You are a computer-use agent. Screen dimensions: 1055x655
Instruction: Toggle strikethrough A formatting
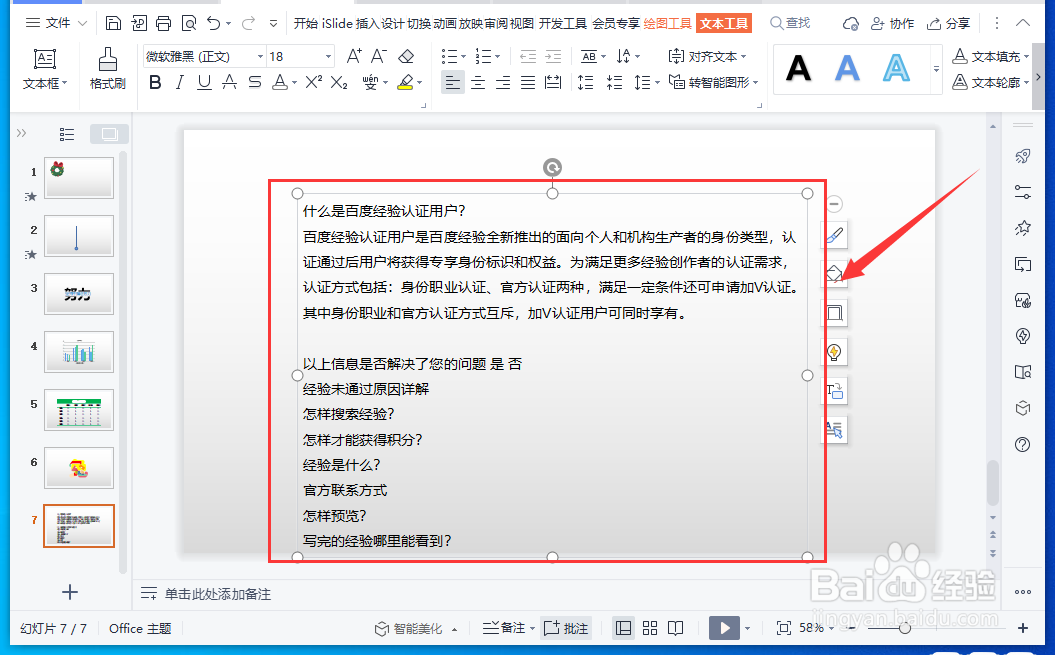coord(229,82)
